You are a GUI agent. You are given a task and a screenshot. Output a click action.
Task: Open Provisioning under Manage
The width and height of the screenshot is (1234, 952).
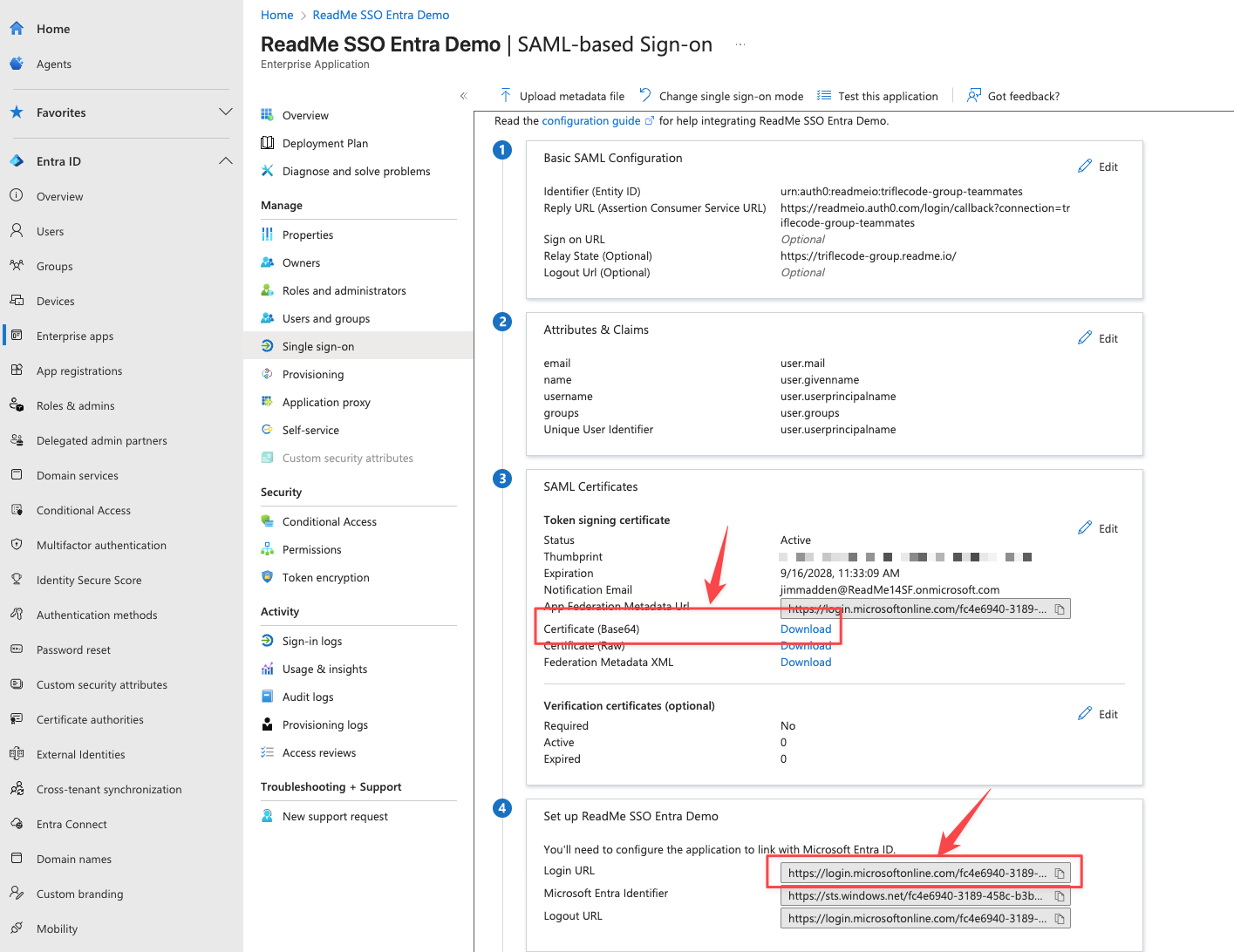pos(313,374)
